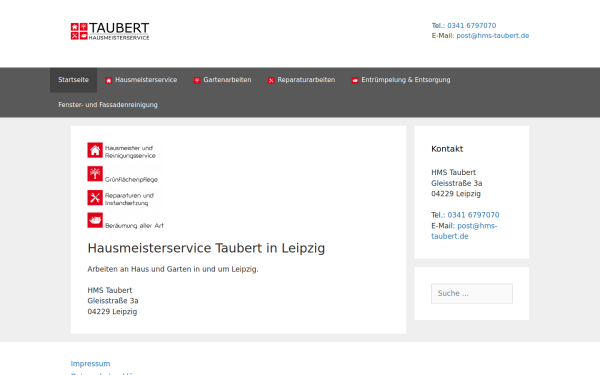Viewport: 600px width, 375px height.
Task: Click 04229 Leipzig in the Kontakt sidebar
Action: click(x=456, y=194)
